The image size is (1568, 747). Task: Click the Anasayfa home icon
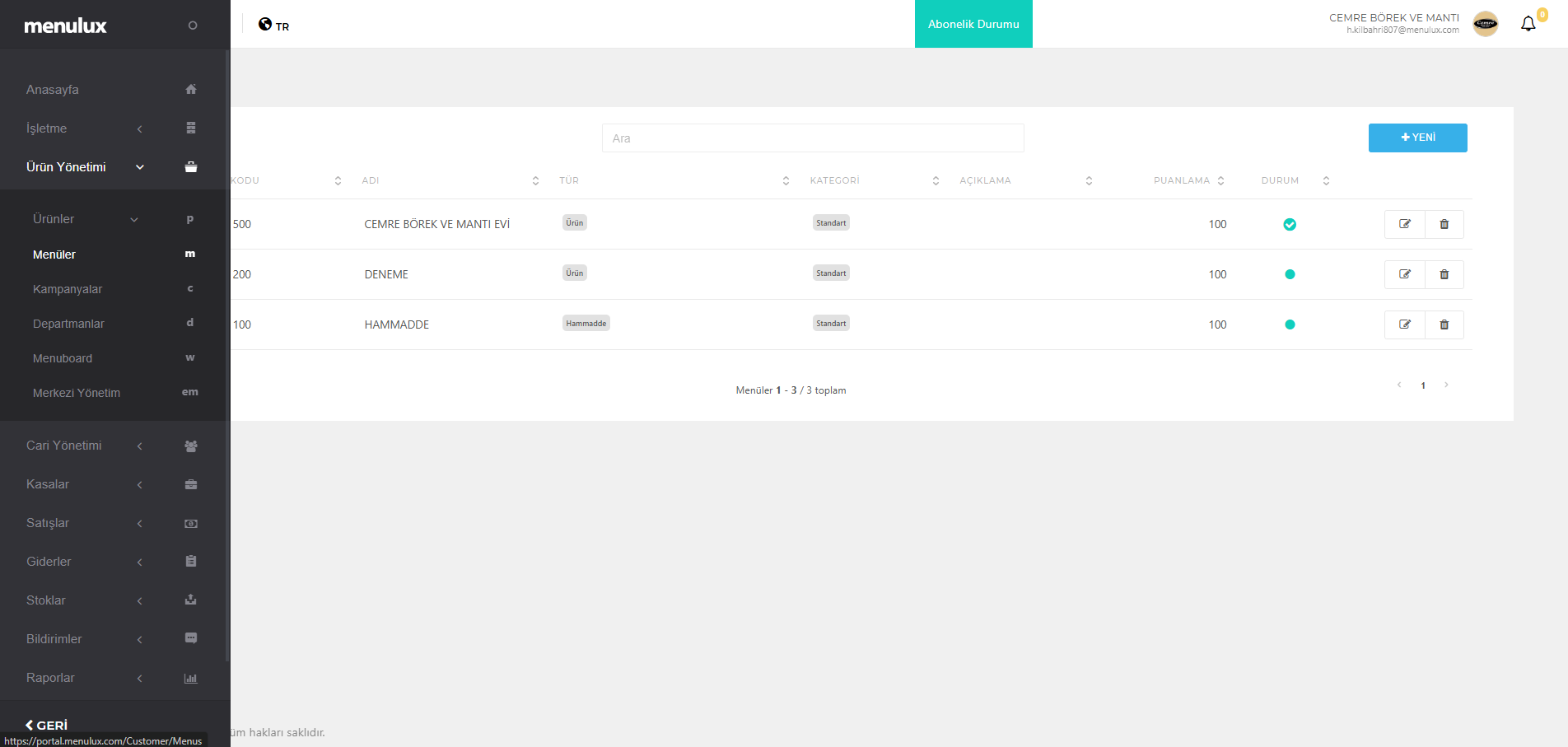coord(191,89)
